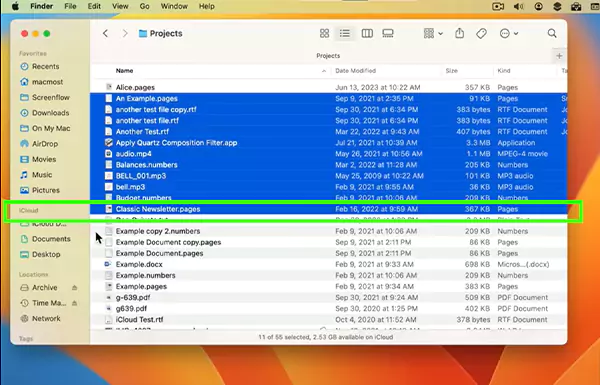Select the iCloud Test.rtf file
Screen dimensions: 600x385
pyautogui.click(x=328, y=320)
